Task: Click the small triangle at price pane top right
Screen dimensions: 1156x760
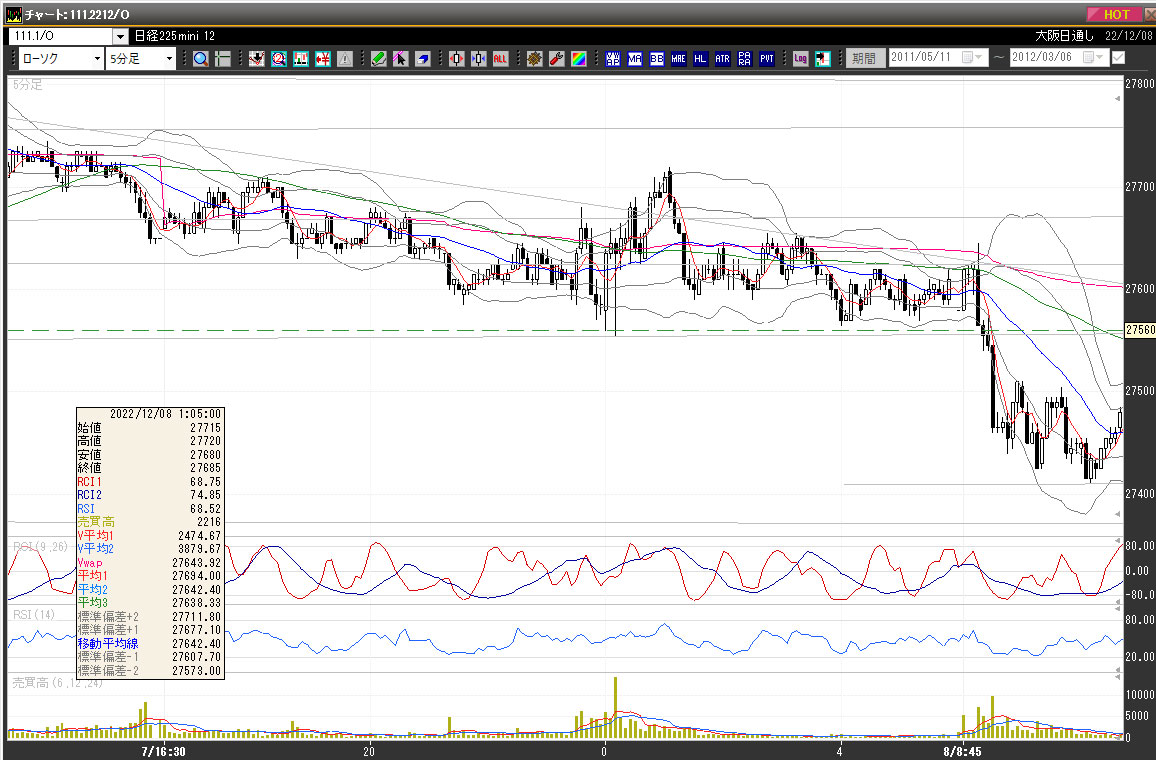Action: [1118, 97]
